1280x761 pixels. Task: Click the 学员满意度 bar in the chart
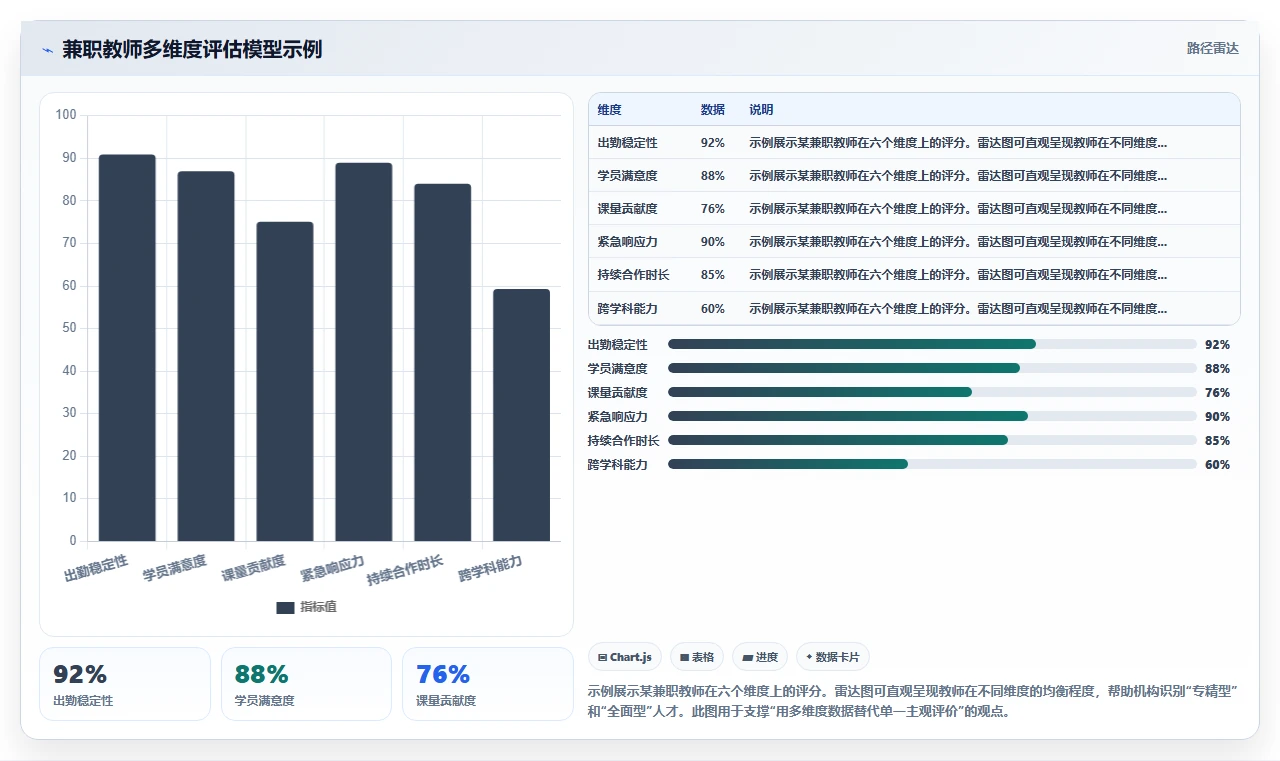click(206, 356)
